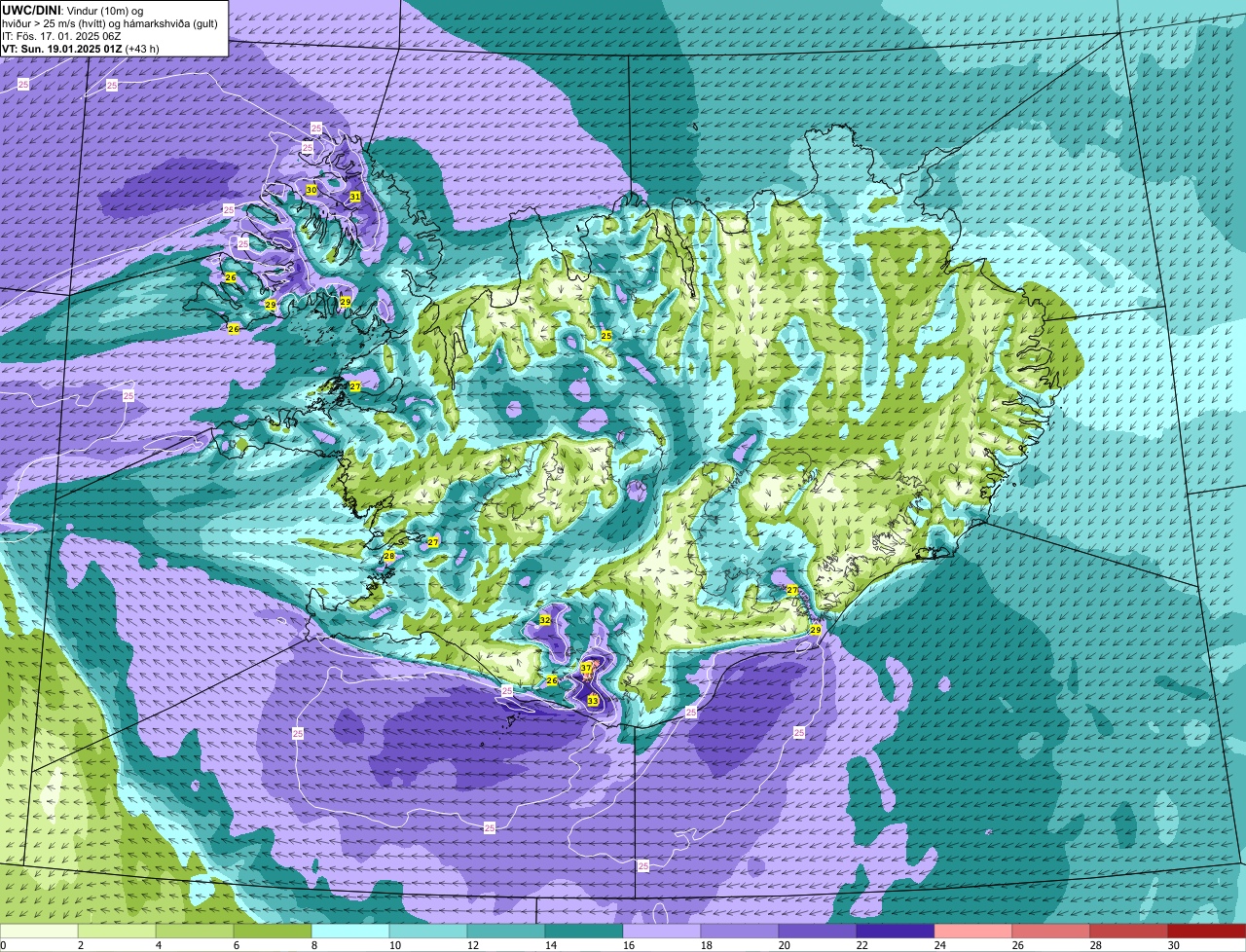Click the yellow gust marker 32

tap(545, 620)
